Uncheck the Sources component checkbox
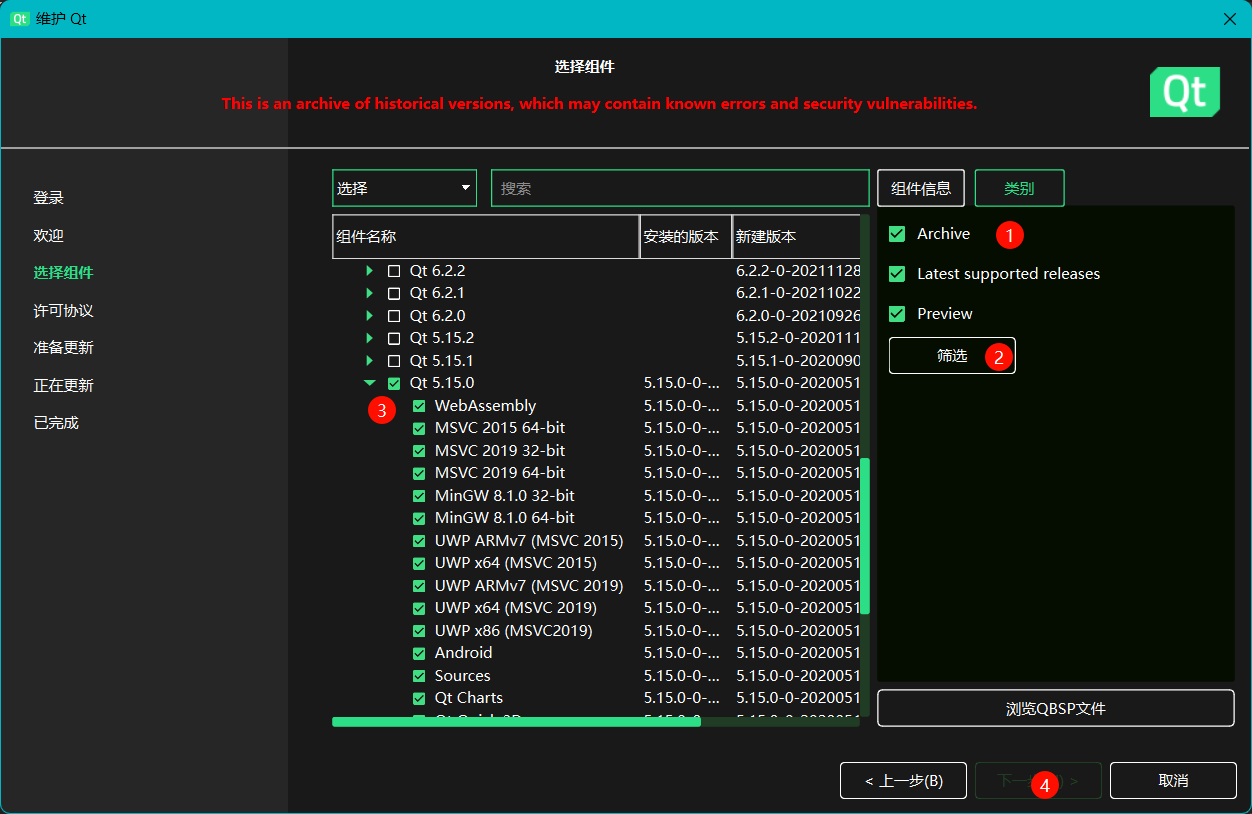 click(419, 676)
